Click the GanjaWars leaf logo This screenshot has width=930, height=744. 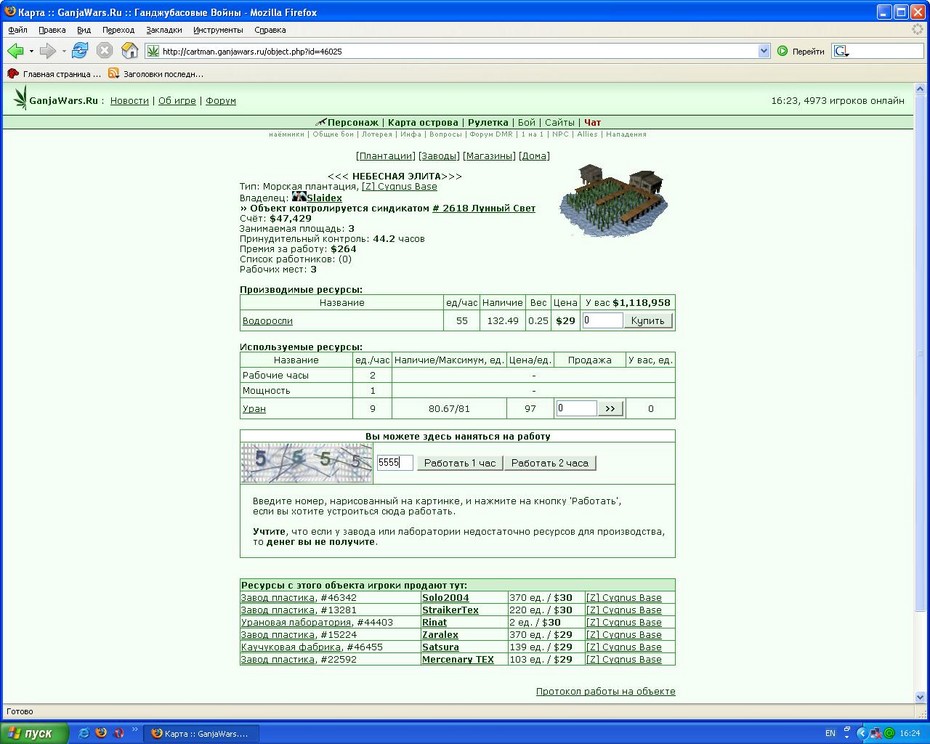click(x=21, y=98)
